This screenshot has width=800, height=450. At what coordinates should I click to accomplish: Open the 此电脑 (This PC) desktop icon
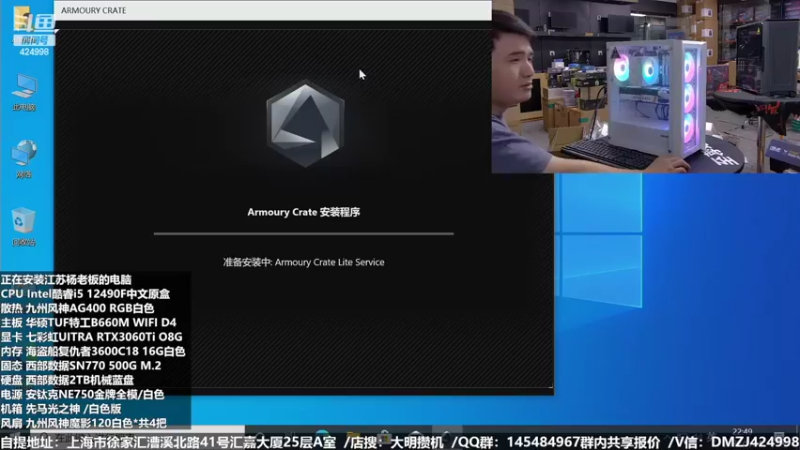pyautogui.click(x=24, y=92)
